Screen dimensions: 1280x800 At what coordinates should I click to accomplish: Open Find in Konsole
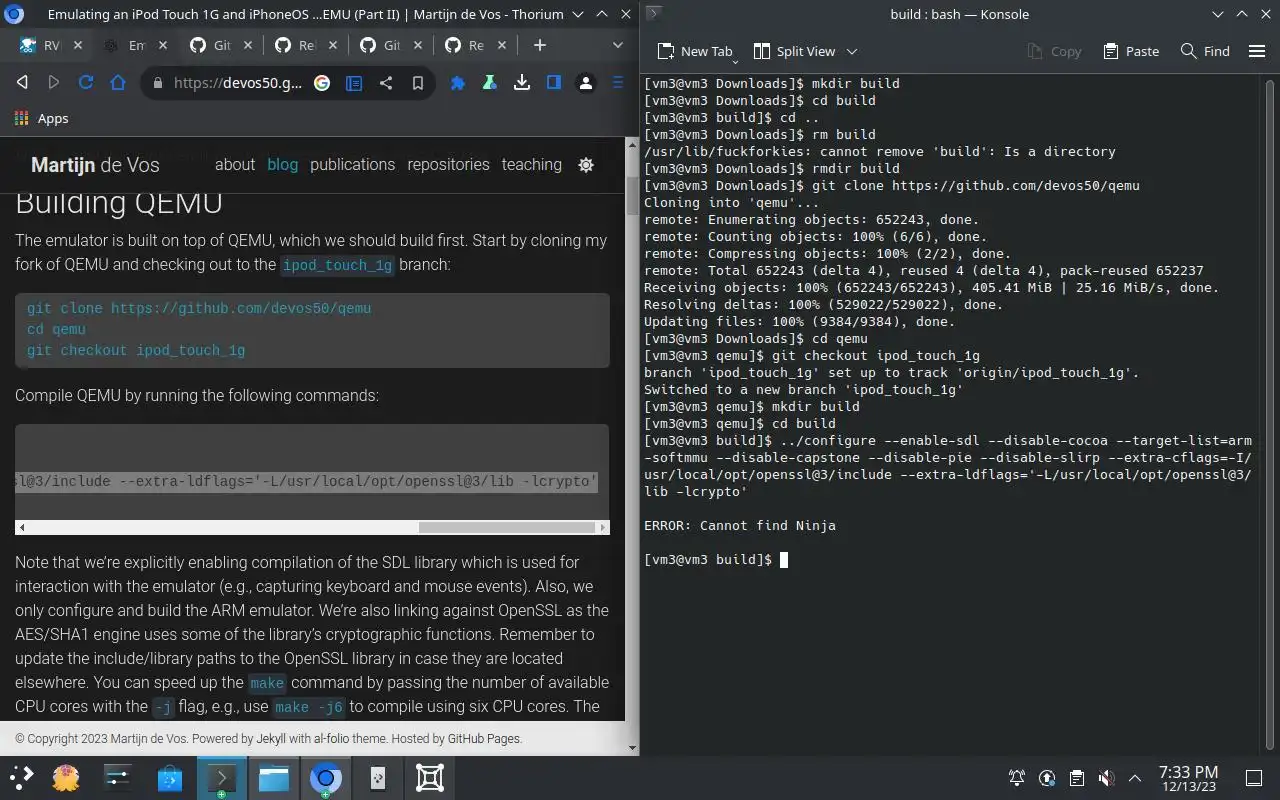pos(1205,51)
